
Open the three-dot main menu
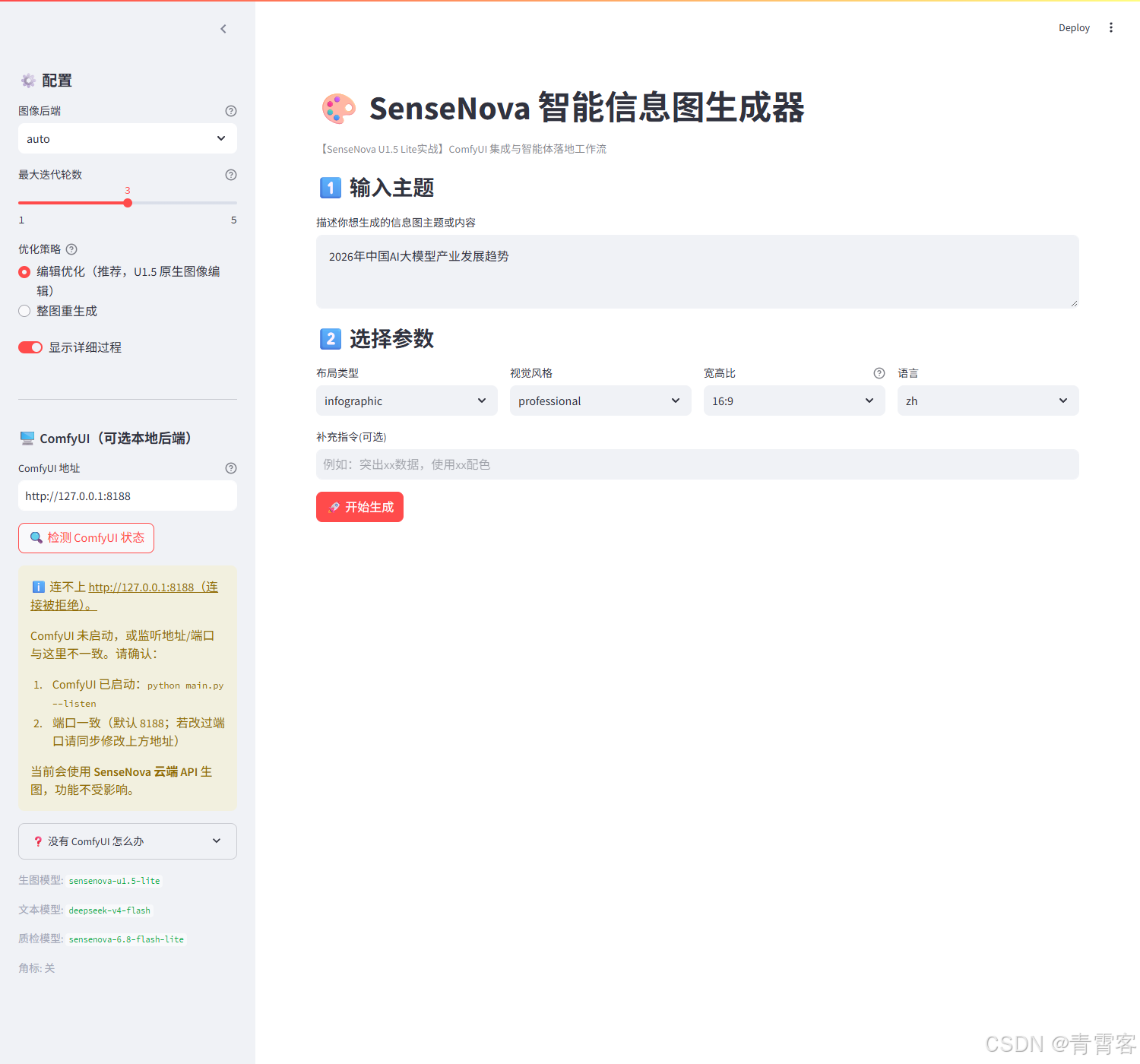1111,27
